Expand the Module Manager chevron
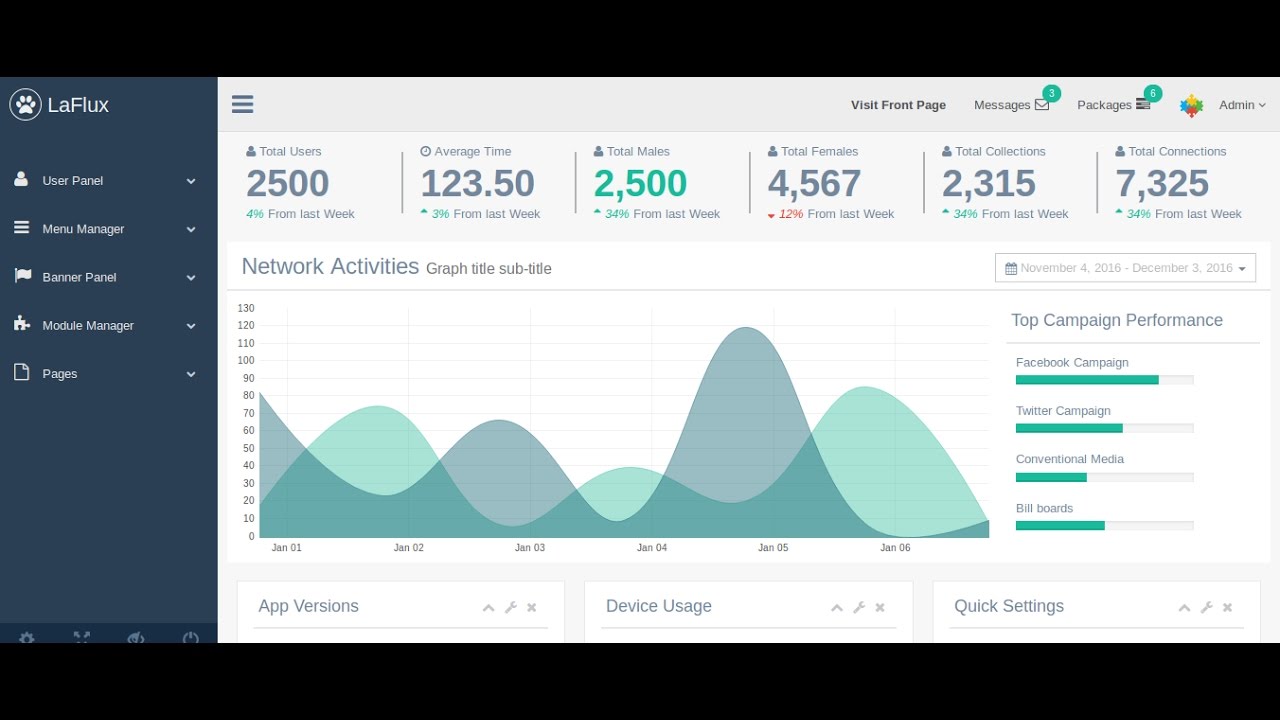The width and height of the screenshot is (1280, 720). tap(191, 326)
